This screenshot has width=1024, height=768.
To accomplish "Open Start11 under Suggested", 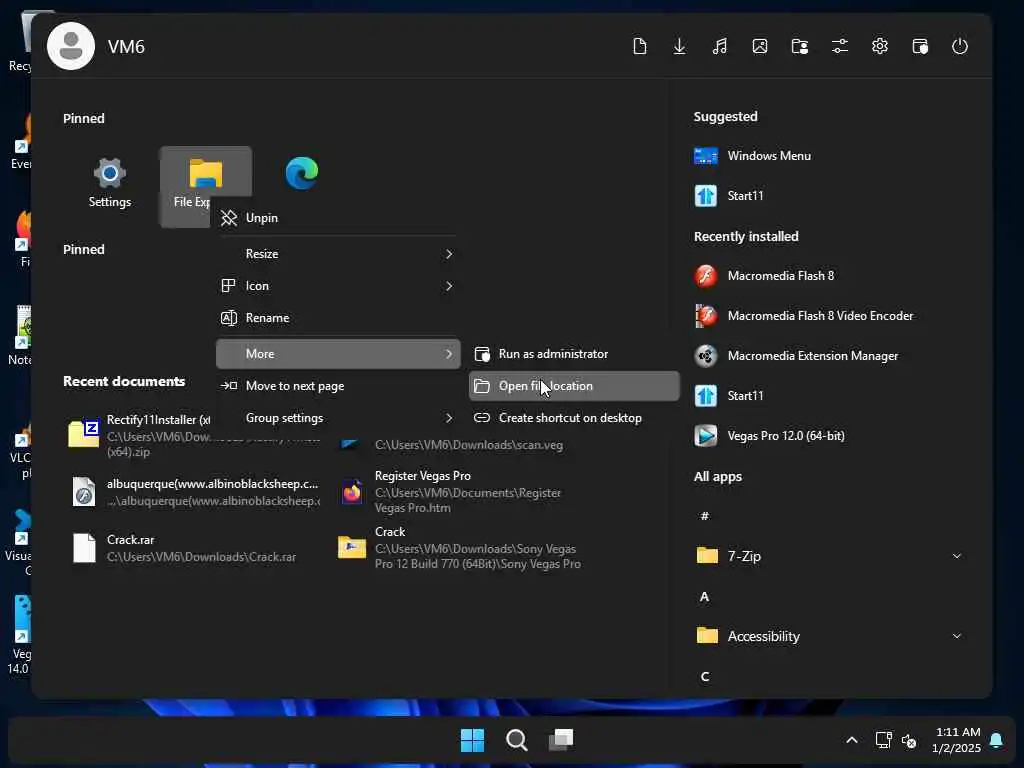I will (x=729, y=196).
